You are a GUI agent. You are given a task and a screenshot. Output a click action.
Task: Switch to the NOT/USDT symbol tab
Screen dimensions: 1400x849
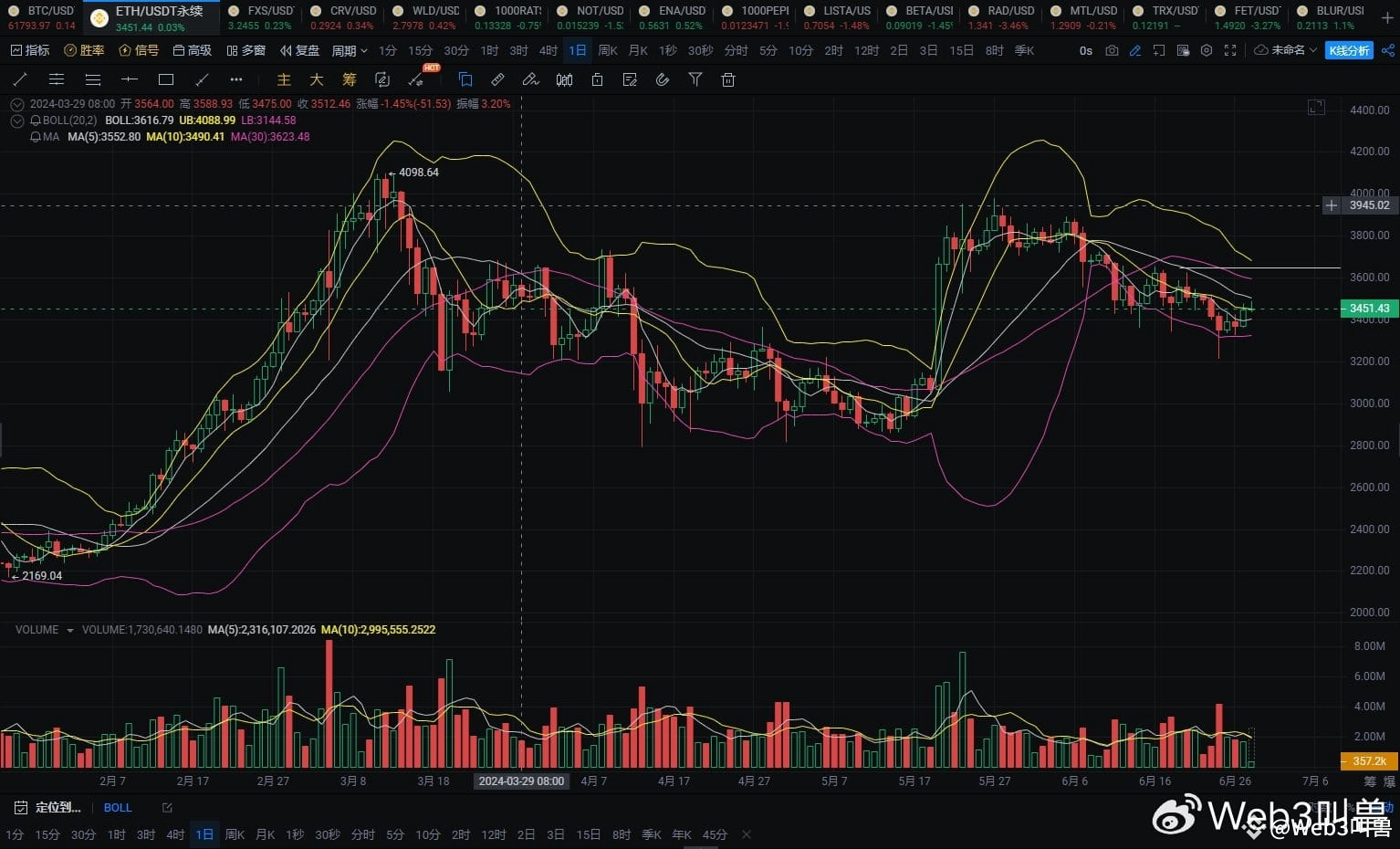(x=590, y=17)
